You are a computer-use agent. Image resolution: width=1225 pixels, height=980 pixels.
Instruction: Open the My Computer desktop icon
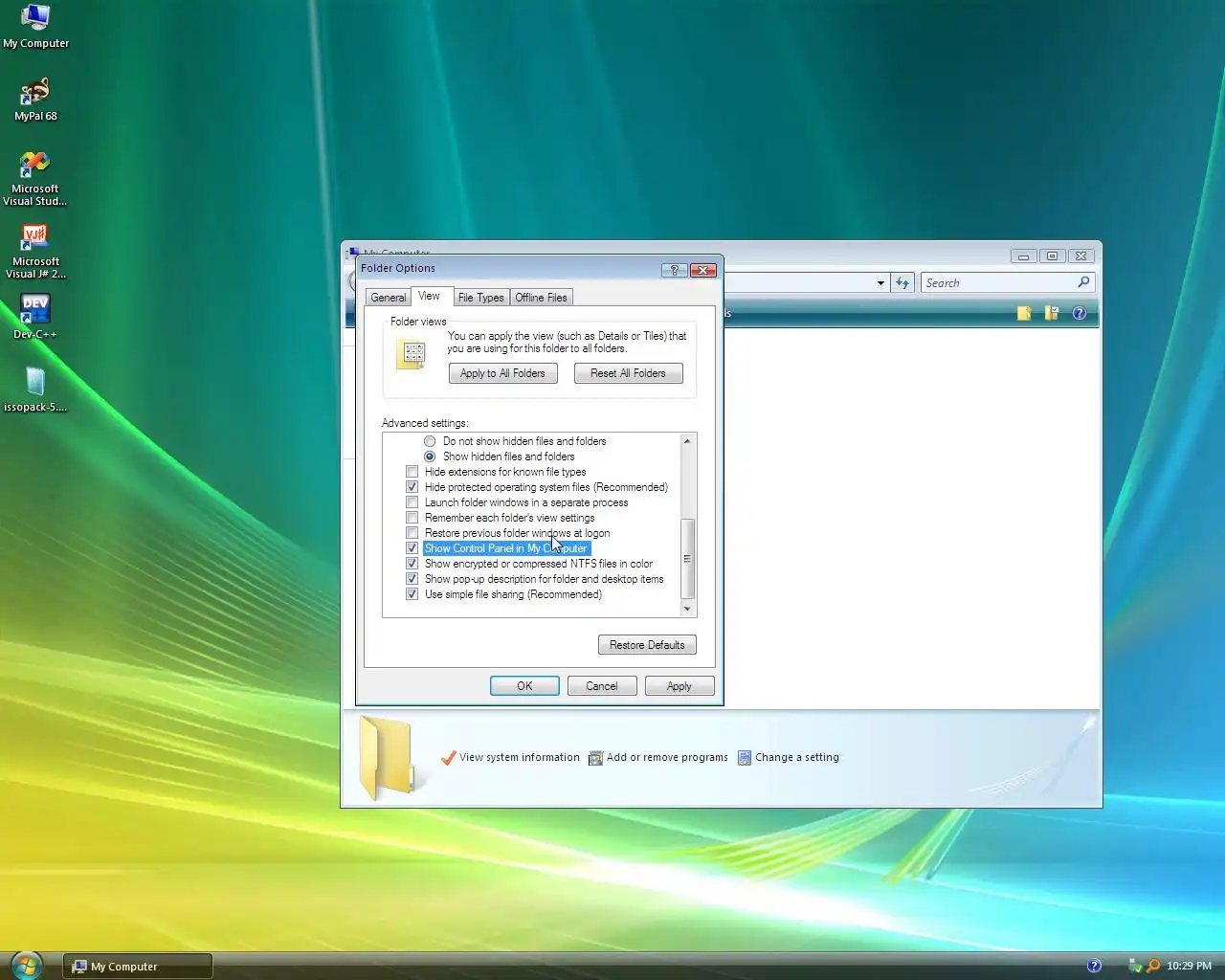point(35,26)
